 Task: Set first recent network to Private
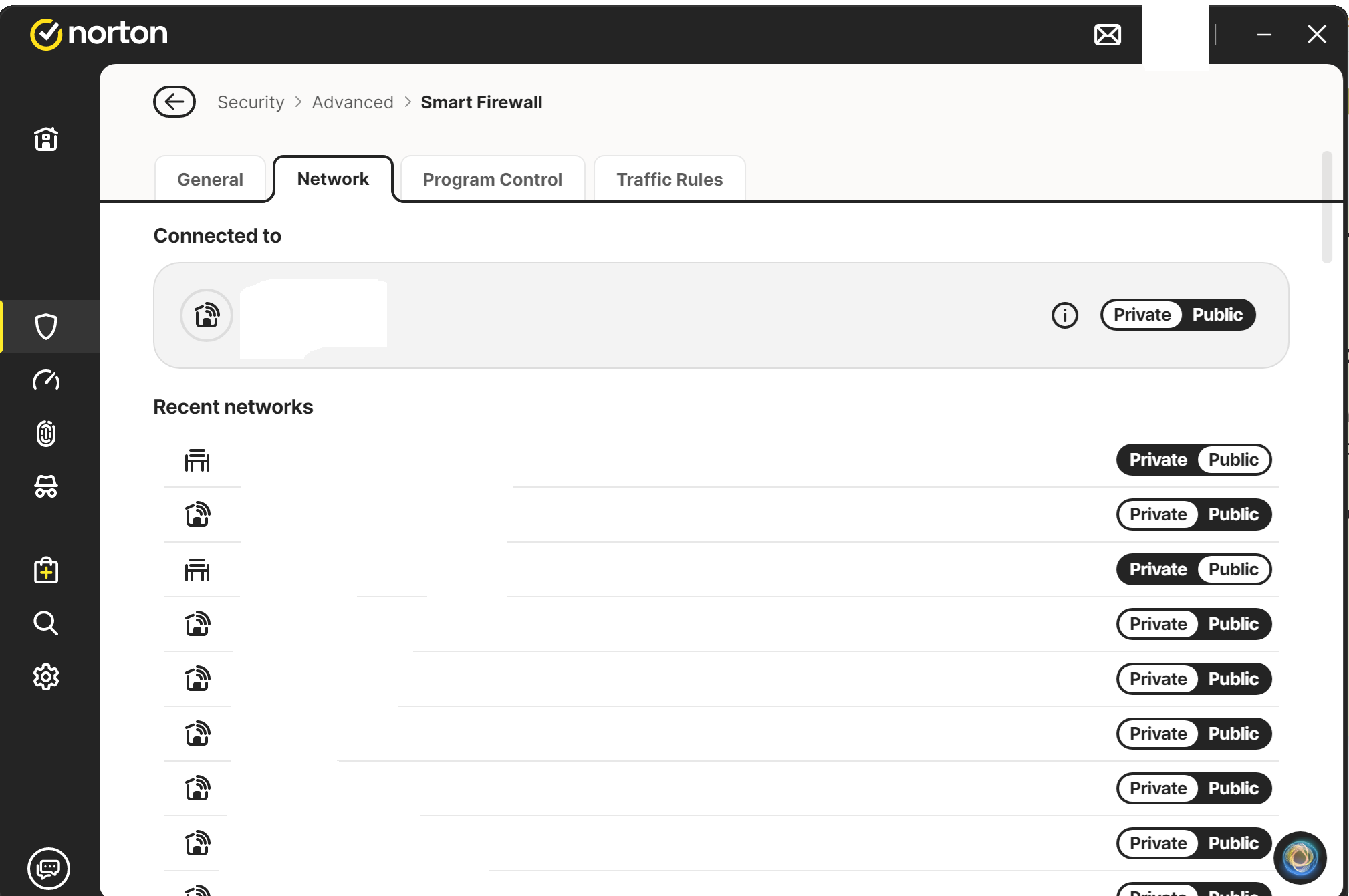pyautogui.click(x=1158, y=460)
